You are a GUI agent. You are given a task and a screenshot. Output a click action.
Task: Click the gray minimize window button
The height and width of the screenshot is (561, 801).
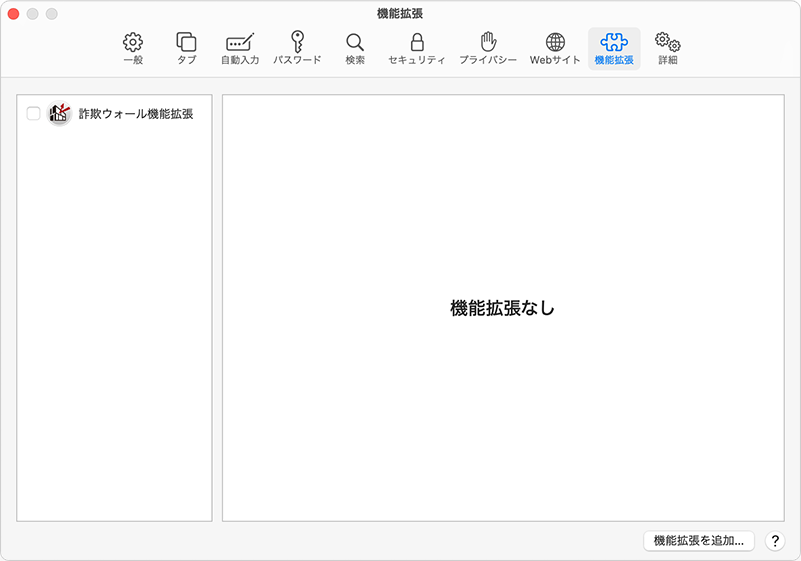[33, 14]
